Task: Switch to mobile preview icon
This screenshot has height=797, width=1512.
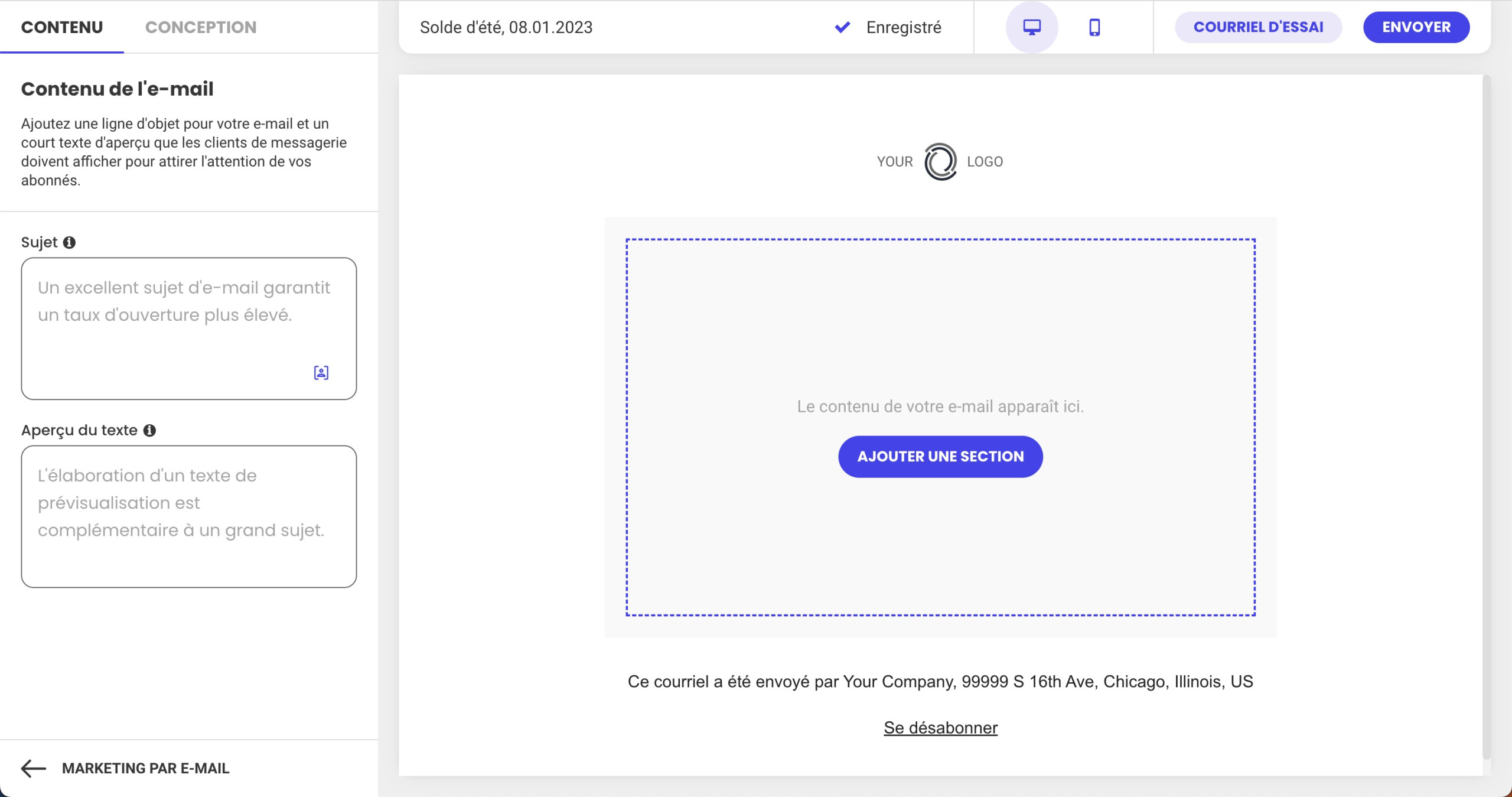Action: [1094, 27]
